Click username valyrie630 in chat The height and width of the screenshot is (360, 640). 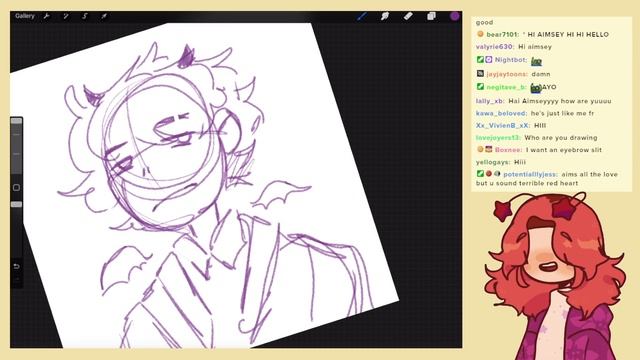click(495, 47)
